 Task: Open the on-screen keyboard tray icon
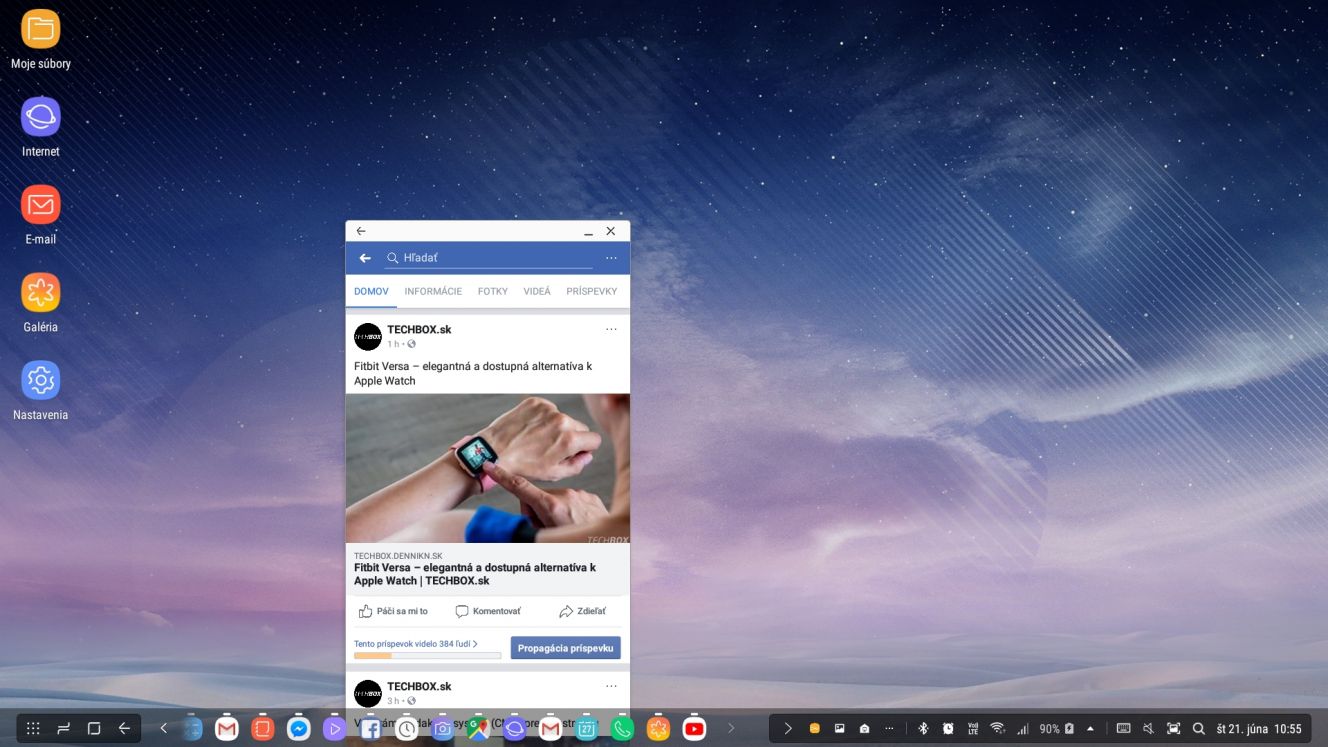(x=1123, y=729)
